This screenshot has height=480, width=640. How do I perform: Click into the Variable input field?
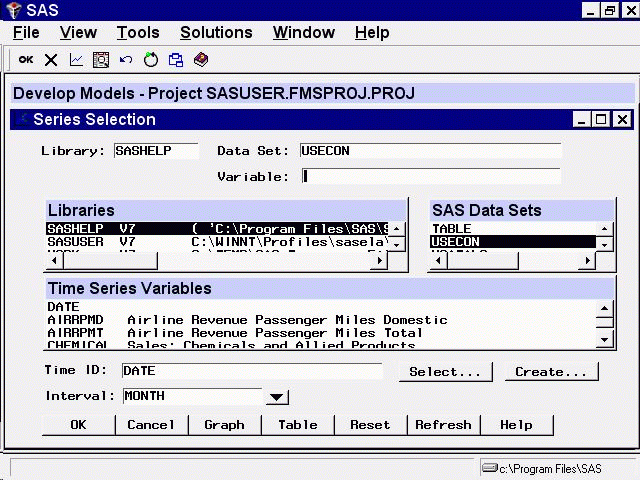(x=430, y=177)
